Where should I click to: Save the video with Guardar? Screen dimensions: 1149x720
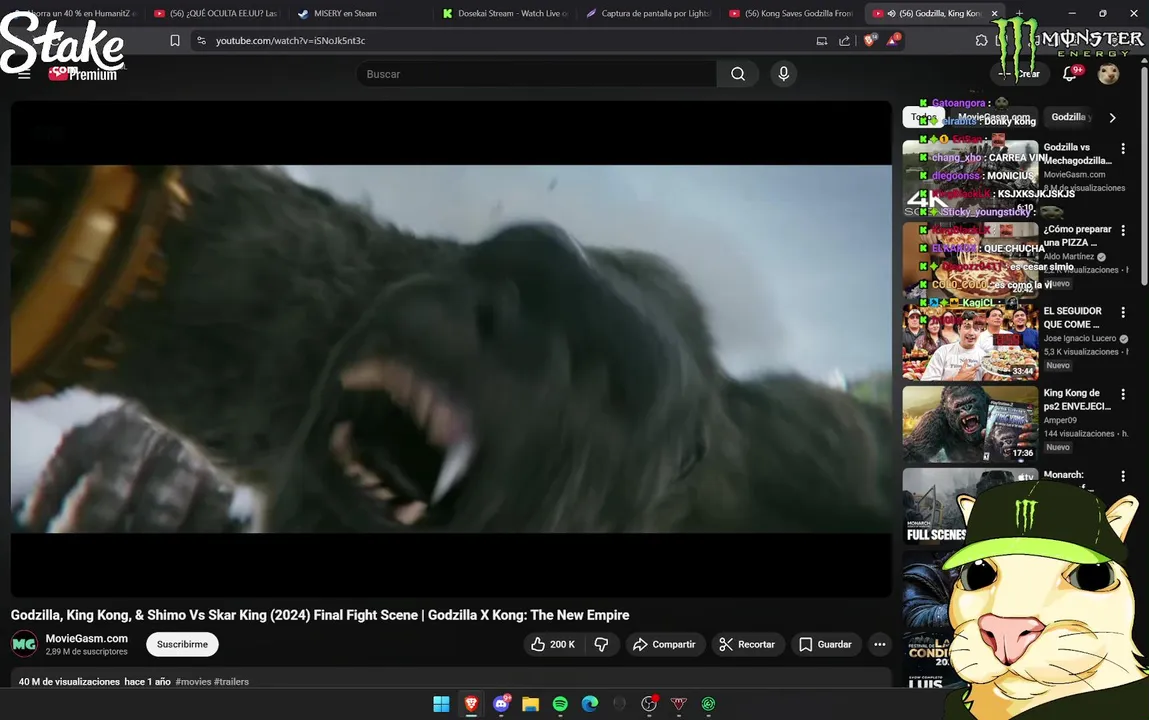[825, 645]
